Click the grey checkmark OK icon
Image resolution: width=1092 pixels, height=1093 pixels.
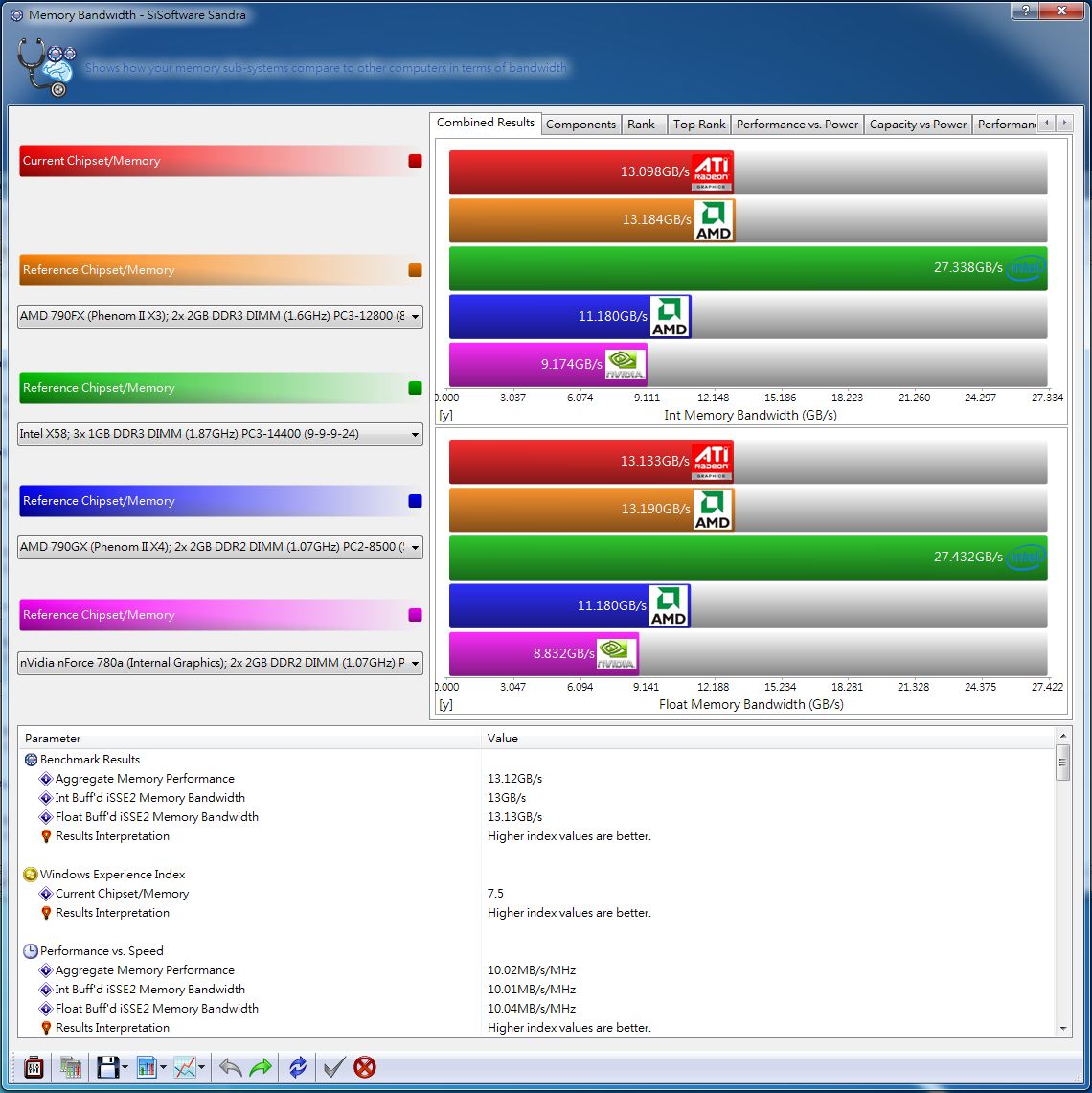click(332, 1066)
